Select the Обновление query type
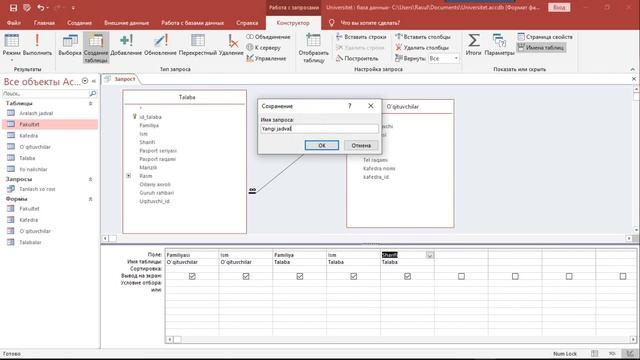Image resolution: width=640 pixels, height=360 pixels. coord(160,46)
